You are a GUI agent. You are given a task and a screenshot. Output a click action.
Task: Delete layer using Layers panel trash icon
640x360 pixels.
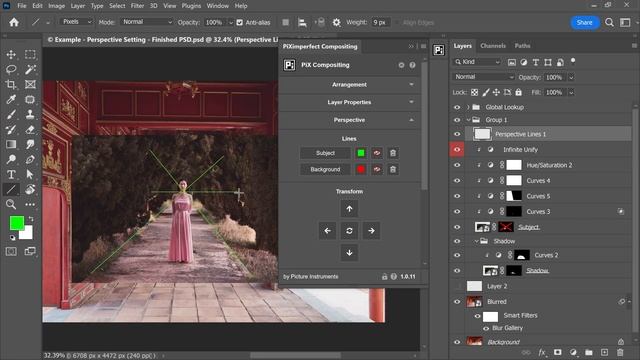(x=620, y=352)
